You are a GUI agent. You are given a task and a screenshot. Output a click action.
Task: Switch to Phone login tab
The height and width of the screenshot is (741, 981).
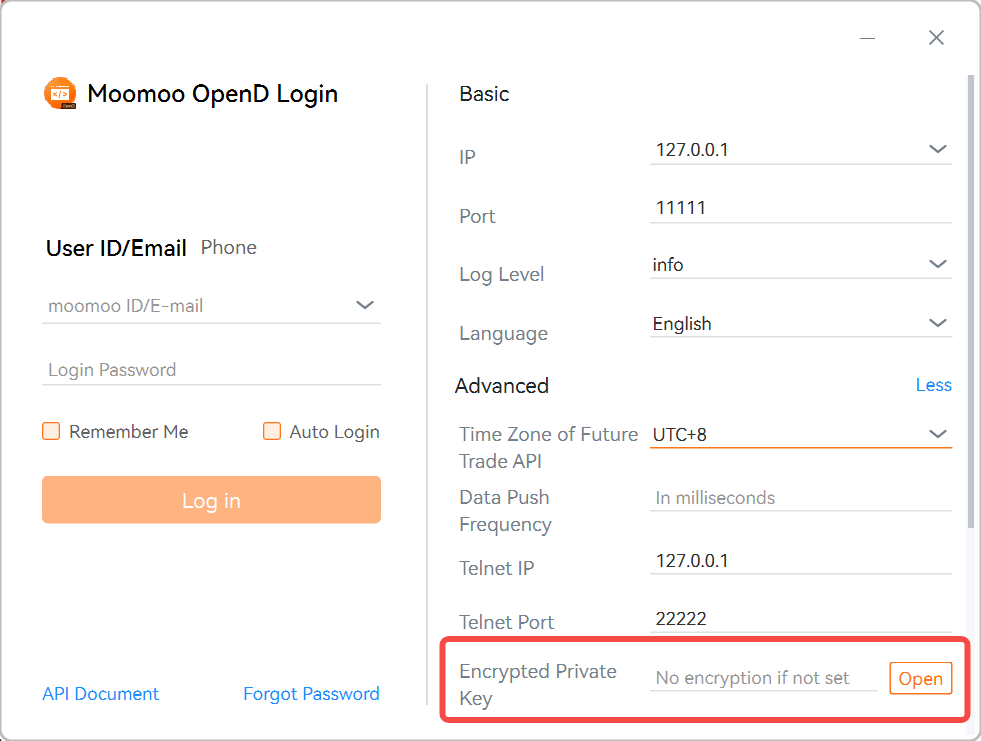(x=228, y=247)
